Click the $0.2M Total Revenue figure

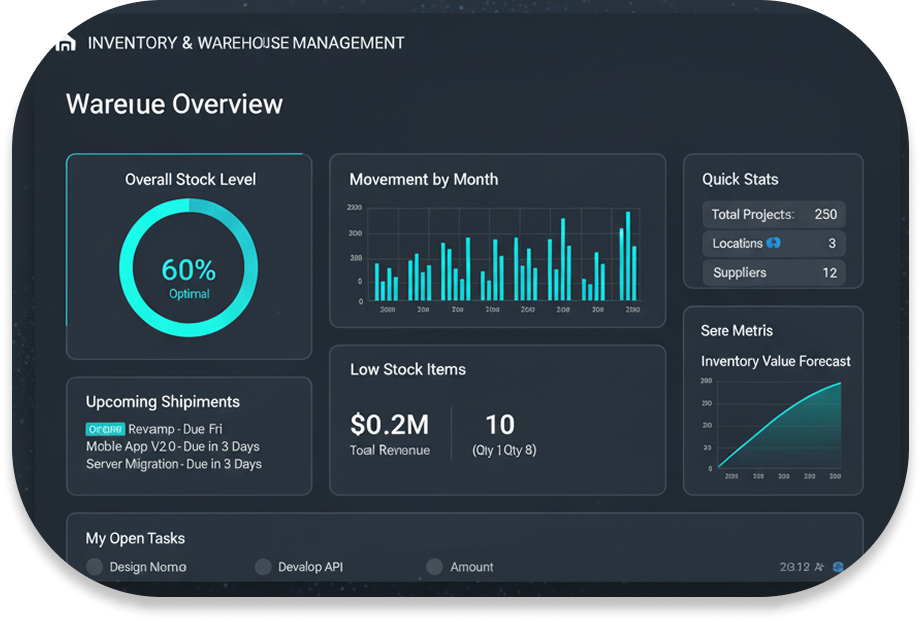coord(390,425)
